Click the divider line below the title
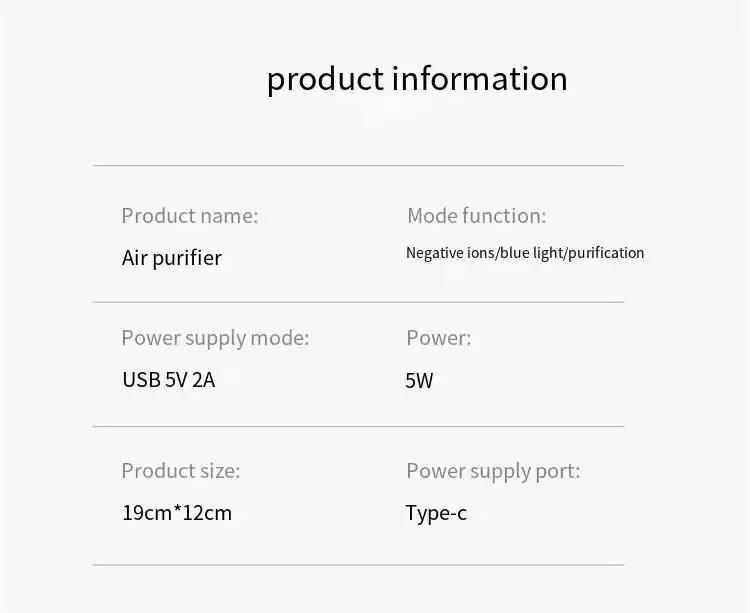 pos(358,165)
